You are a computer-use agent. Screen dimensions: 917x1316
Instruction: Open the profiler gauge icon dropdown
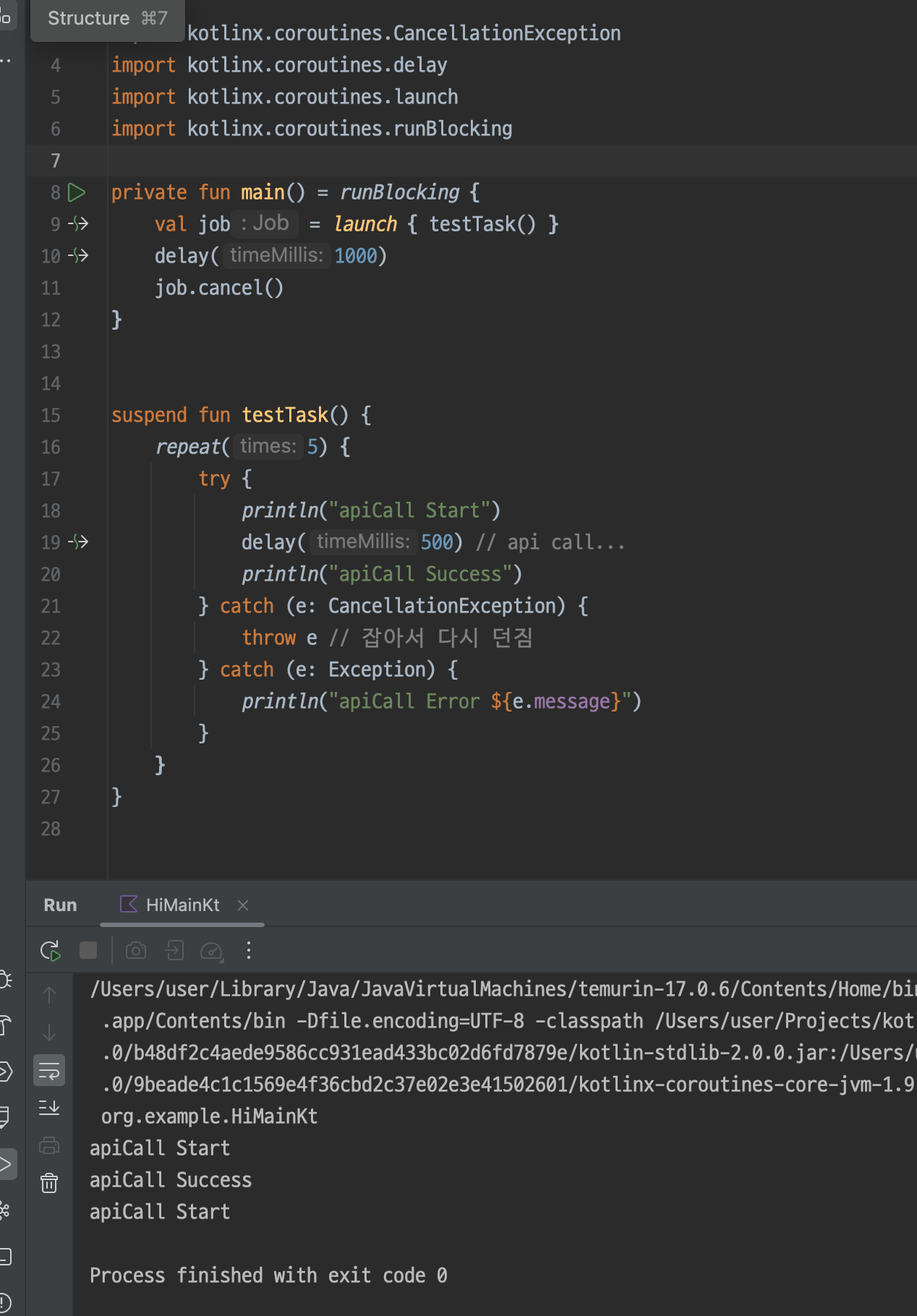(x=212, y=951)
